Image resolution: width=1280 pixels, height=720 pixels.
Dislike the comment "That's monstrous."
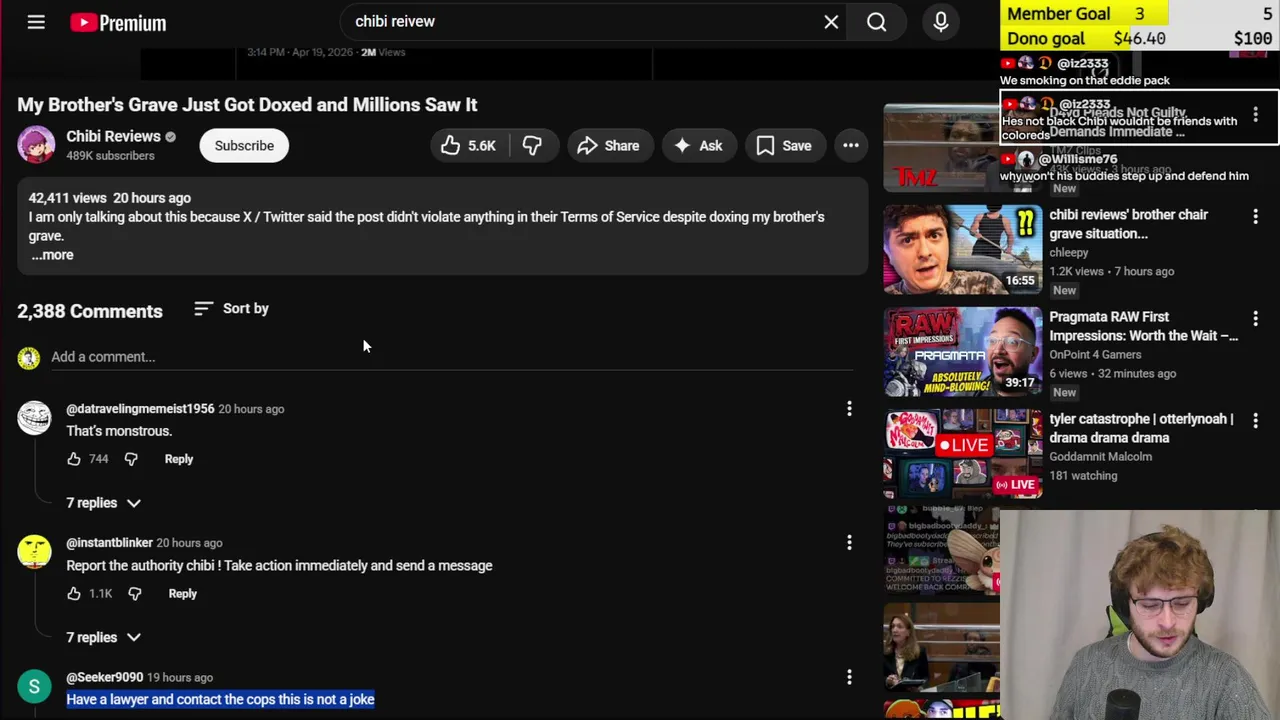click(x=131, y=459)
